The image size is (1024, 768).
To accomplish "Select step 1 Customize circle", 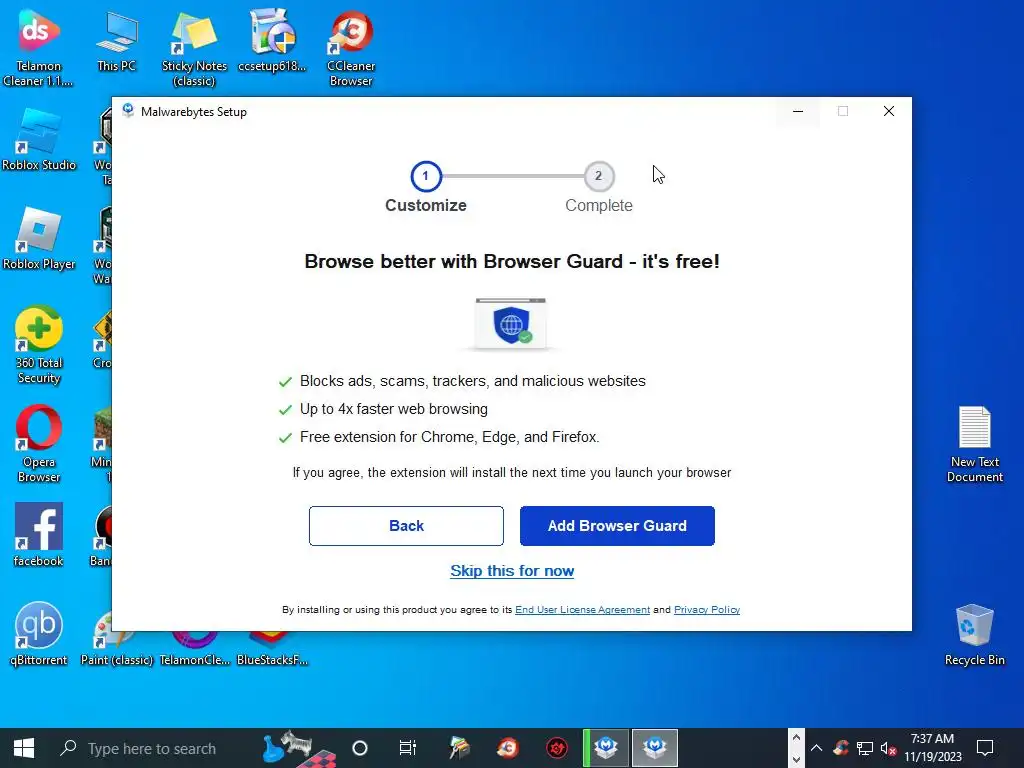I will [426, 176].
